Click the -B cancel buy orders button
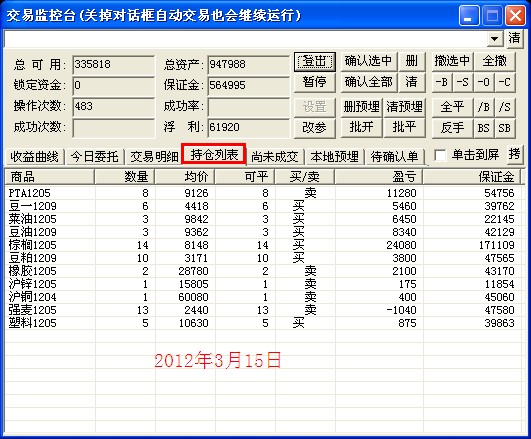This screenshot has width=531, height=439. [x=442, y=82]
